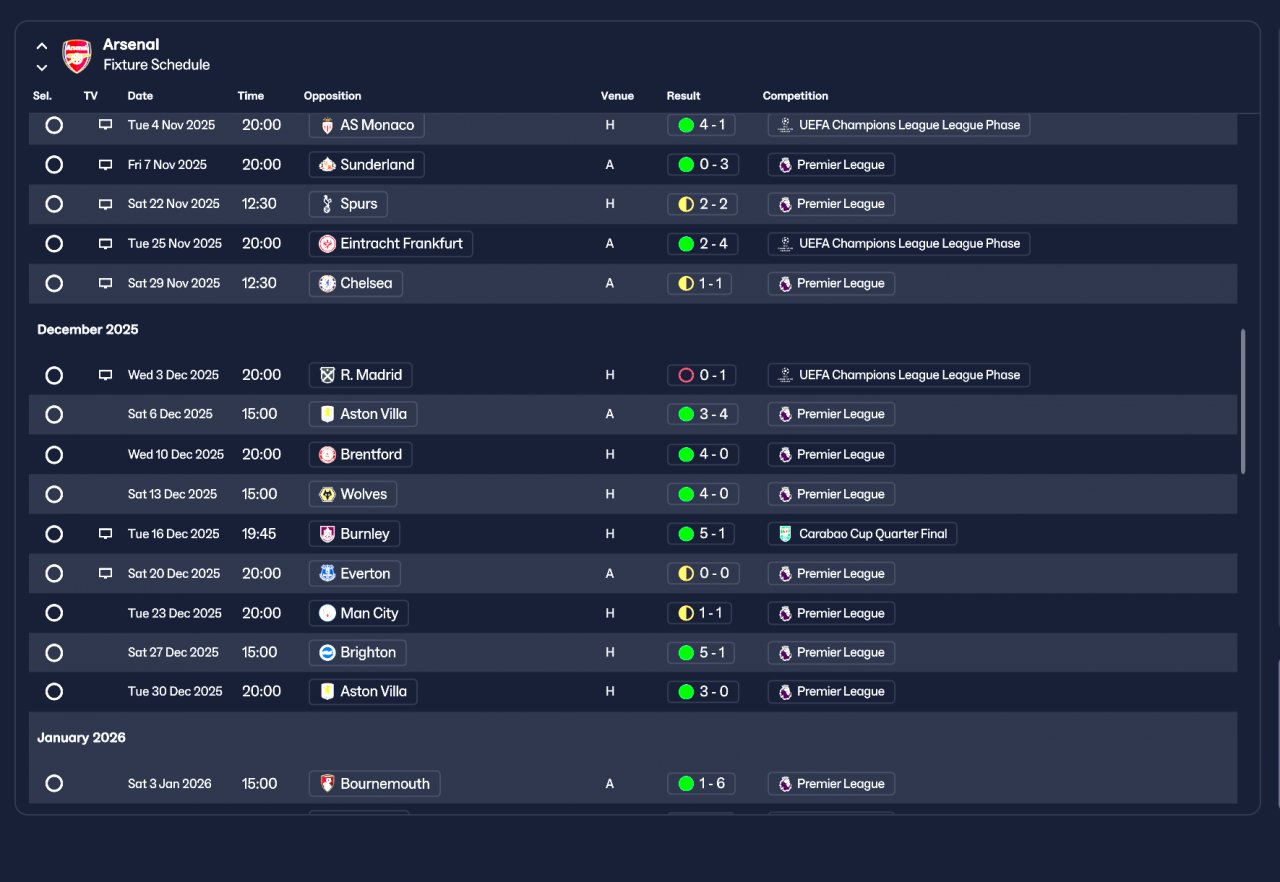1280x882 pixels.
Task: Click the Arsenal club crest
Action: (77, 55)
